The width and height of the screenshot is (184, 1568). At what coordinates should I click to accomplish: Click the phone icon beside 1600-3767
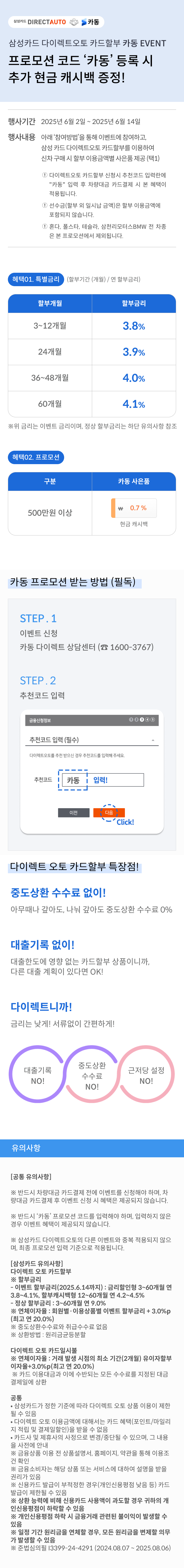(104, 647)
